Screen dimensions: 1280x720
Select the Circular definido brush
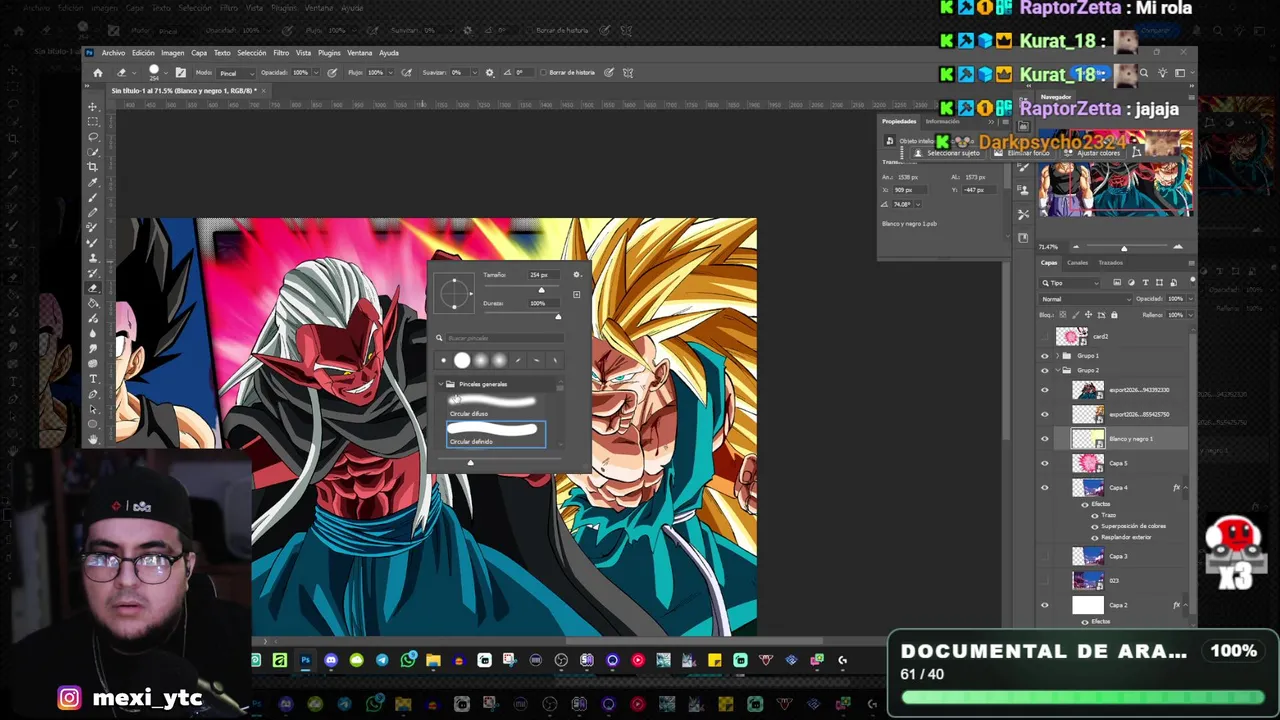coord(496,434)
